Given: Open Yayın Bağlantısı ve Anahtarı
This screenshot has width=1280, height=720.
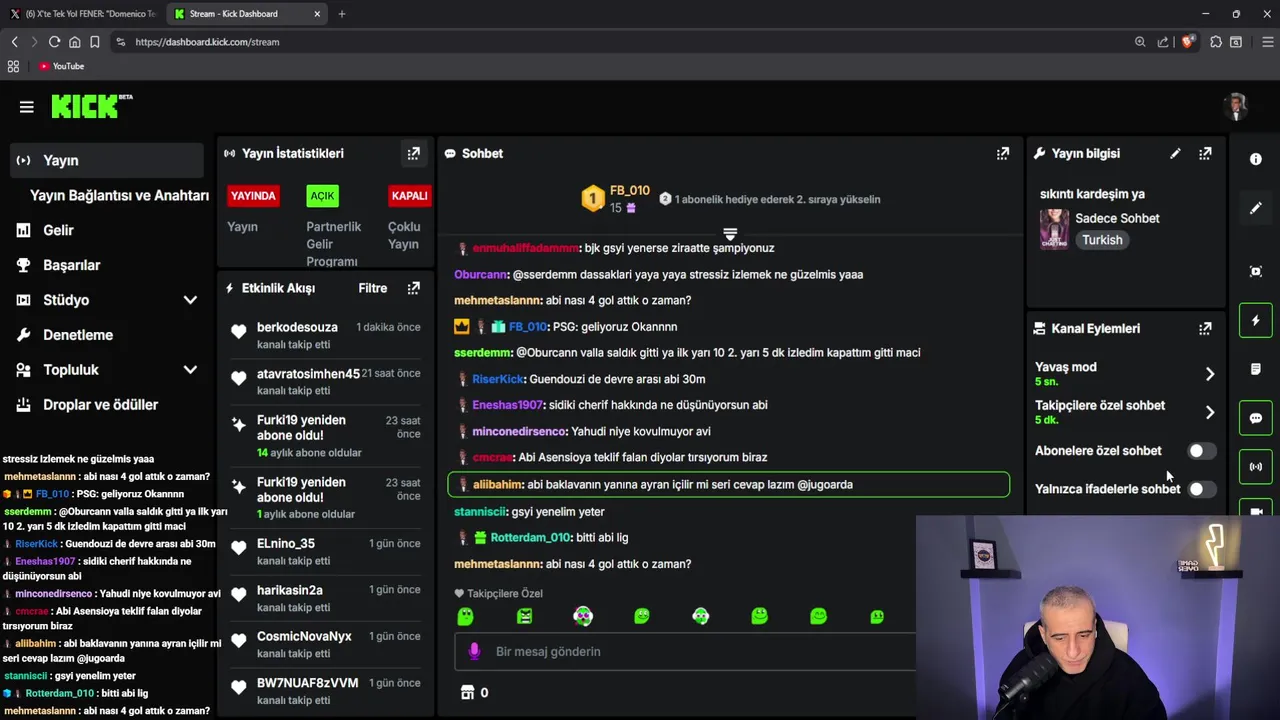Looking at the screenshot, I should (x=119, y=195).
